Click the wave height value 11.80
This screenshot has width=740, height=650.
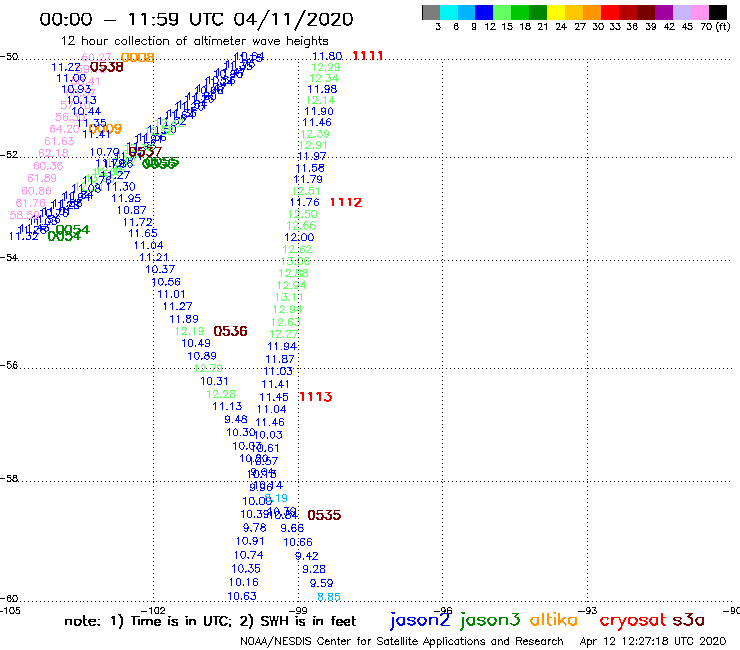327,56
